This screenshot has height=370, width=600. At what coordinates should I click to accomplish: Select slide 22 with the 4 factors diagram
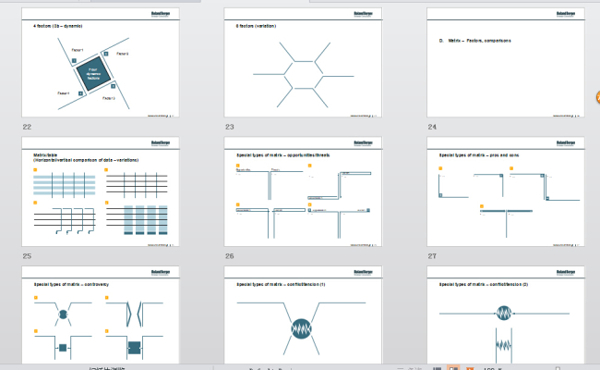[100, 62]
